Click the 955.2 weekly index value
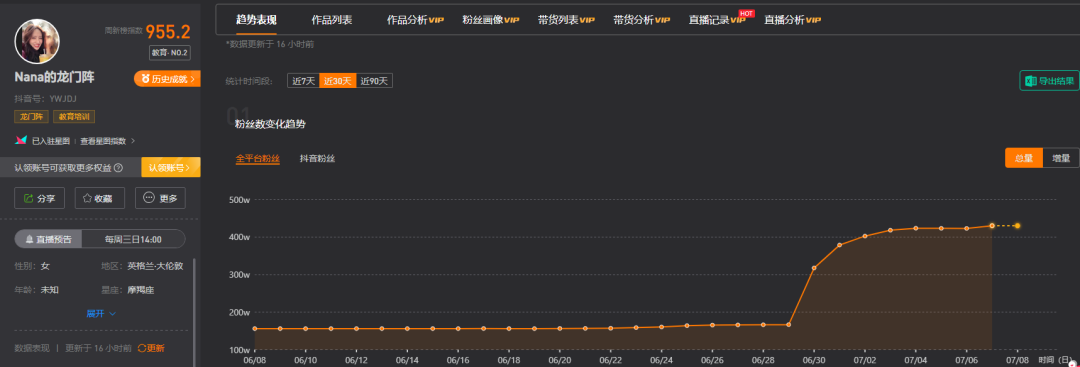1080x367 pixels. click(168, 31)
